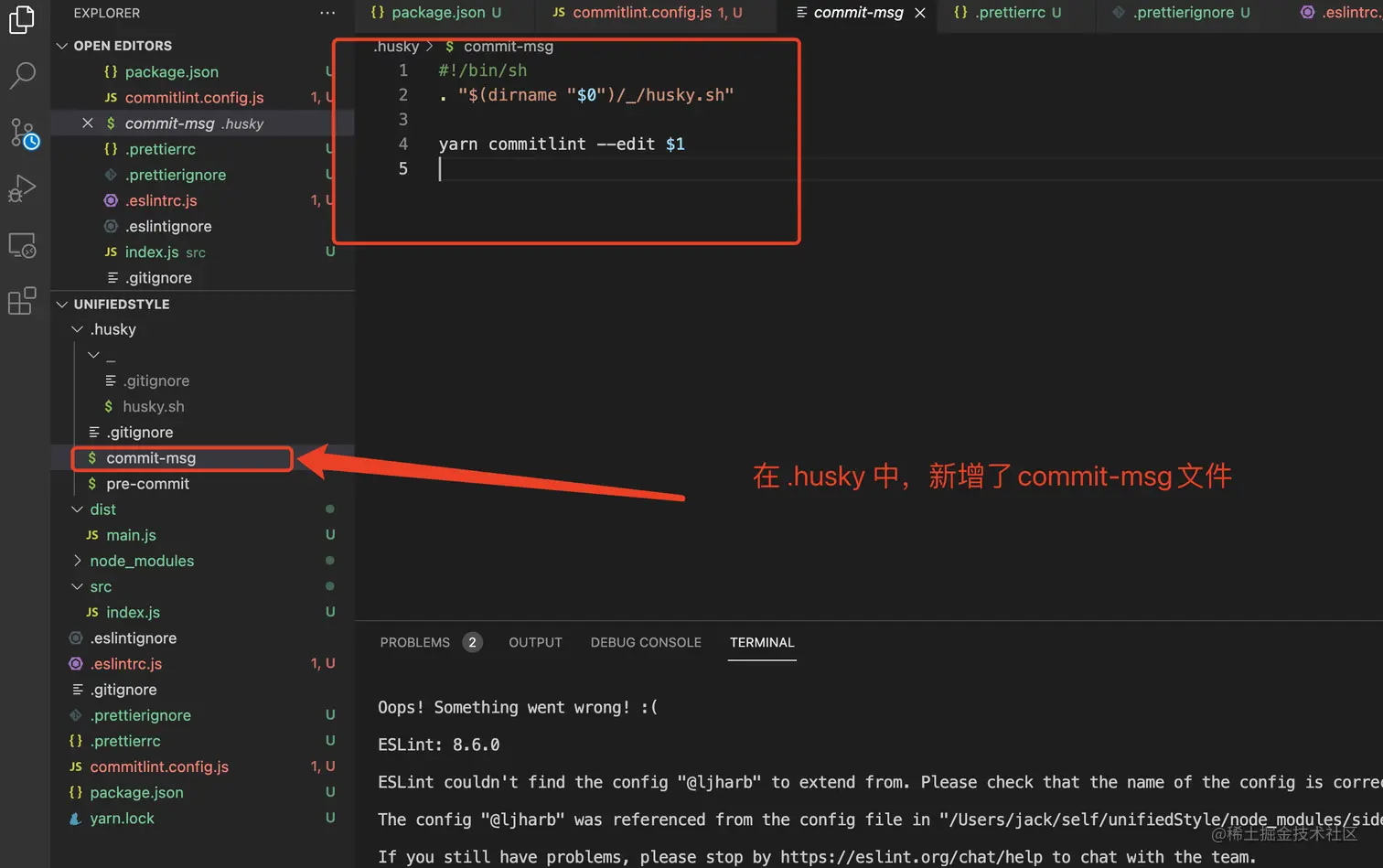The width and height of the screenshot is (1383, 868).
Task: Open the PROBLEMS panel tab
Action: (415, 642)
